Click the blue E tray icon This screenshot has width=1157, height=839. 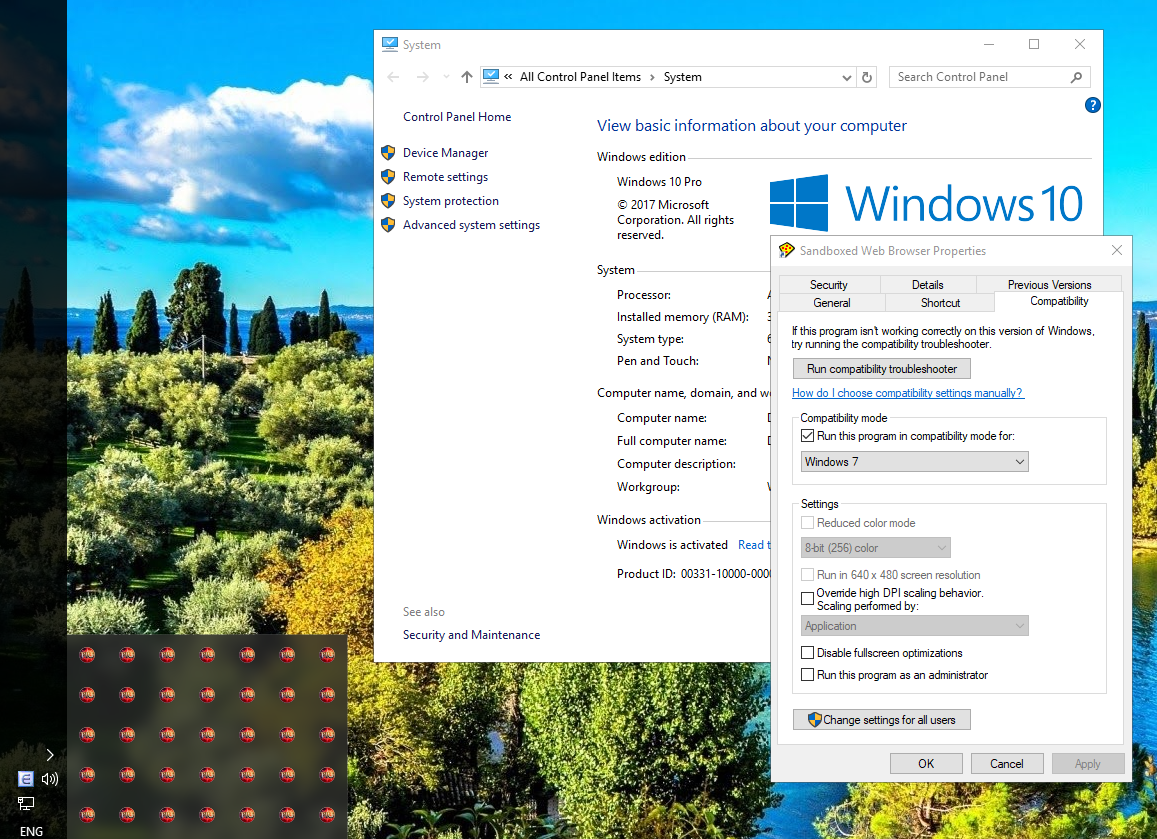[x=26, y=778]
